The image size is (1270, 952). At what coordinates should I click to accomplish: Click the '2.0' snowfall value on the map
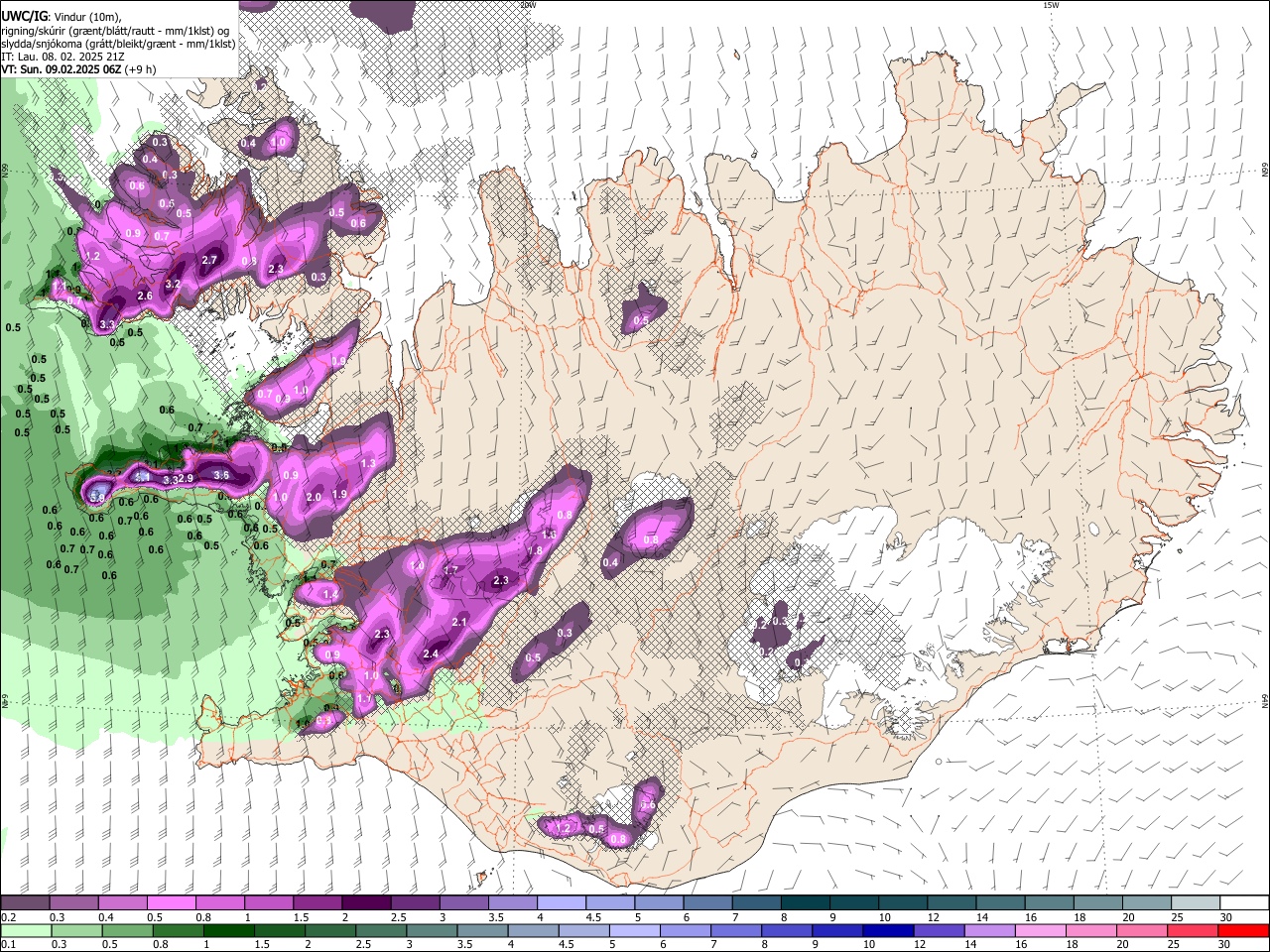pyautogui.click(x=314, y=498)
